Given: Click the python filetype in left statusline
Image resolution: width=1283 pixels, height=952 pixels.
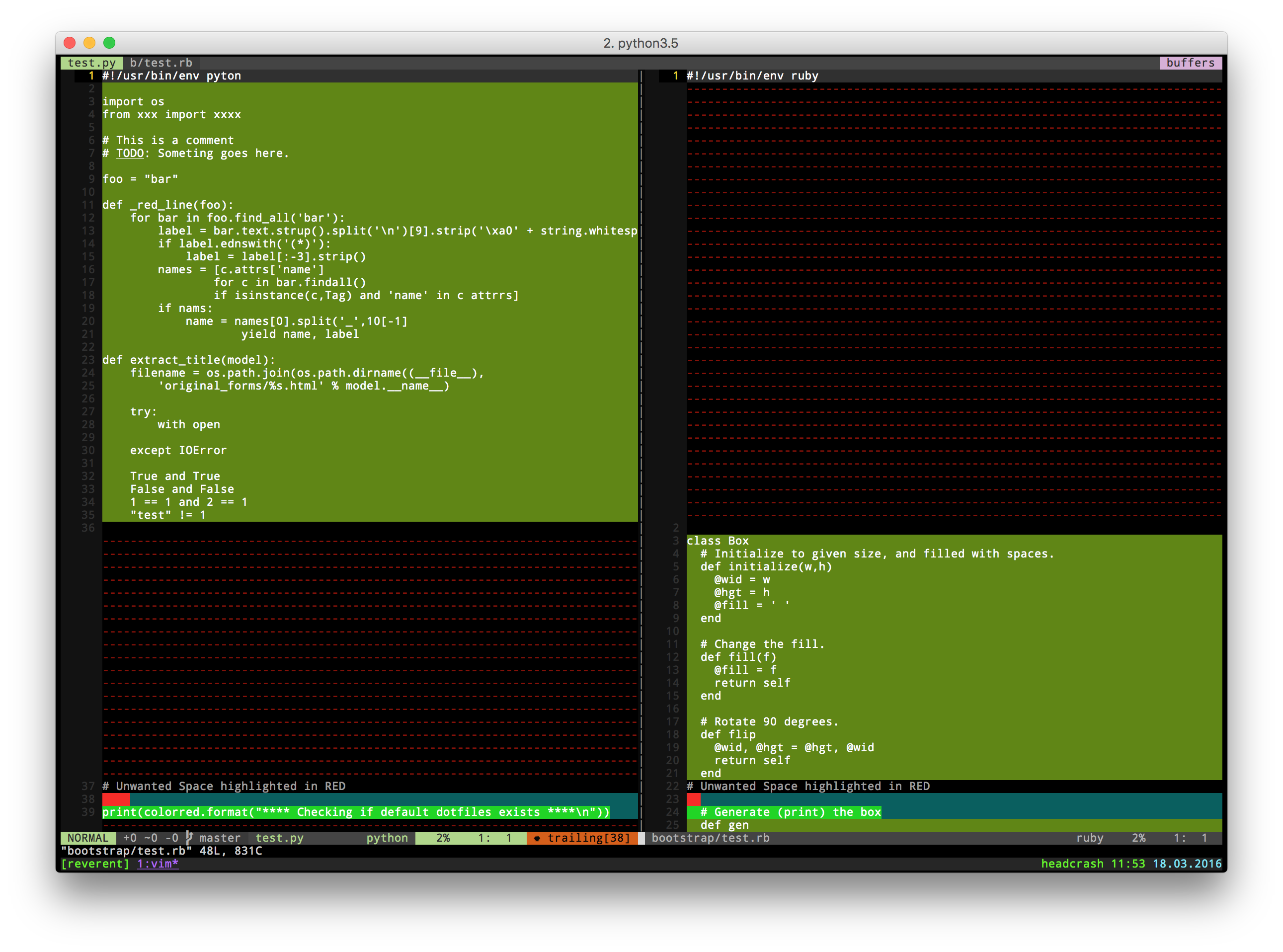Looking at the screenshot, I should pos(387,838).
